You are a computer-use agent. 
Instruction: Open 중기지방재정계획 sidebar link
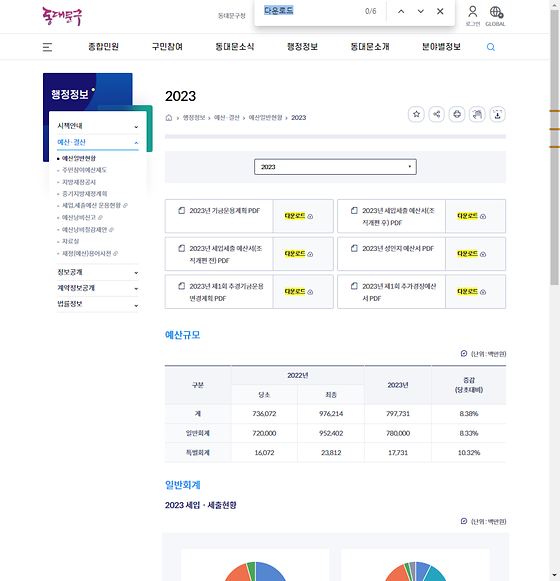[85, 194]
